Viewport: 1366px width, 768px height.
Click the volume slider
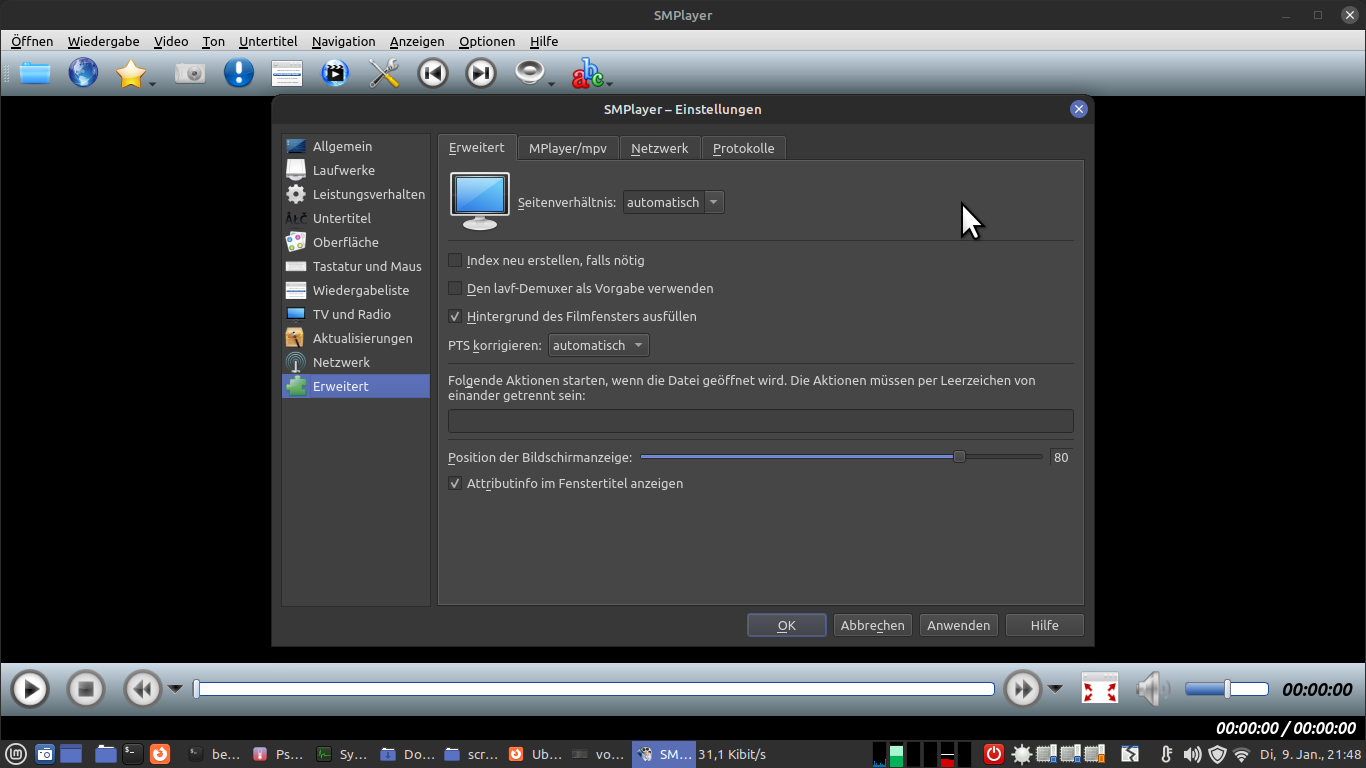tap(1227, 689)
